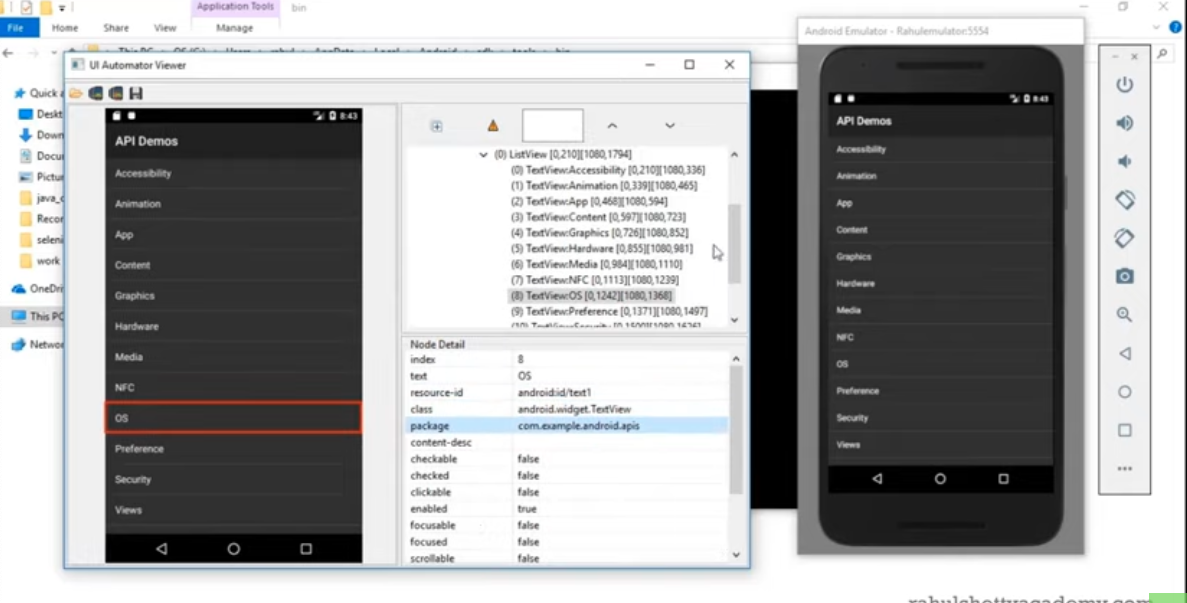Select TextView:Accessibility tree node
This screenshot has width=1187, height=603.
click(x=607, y=170)
